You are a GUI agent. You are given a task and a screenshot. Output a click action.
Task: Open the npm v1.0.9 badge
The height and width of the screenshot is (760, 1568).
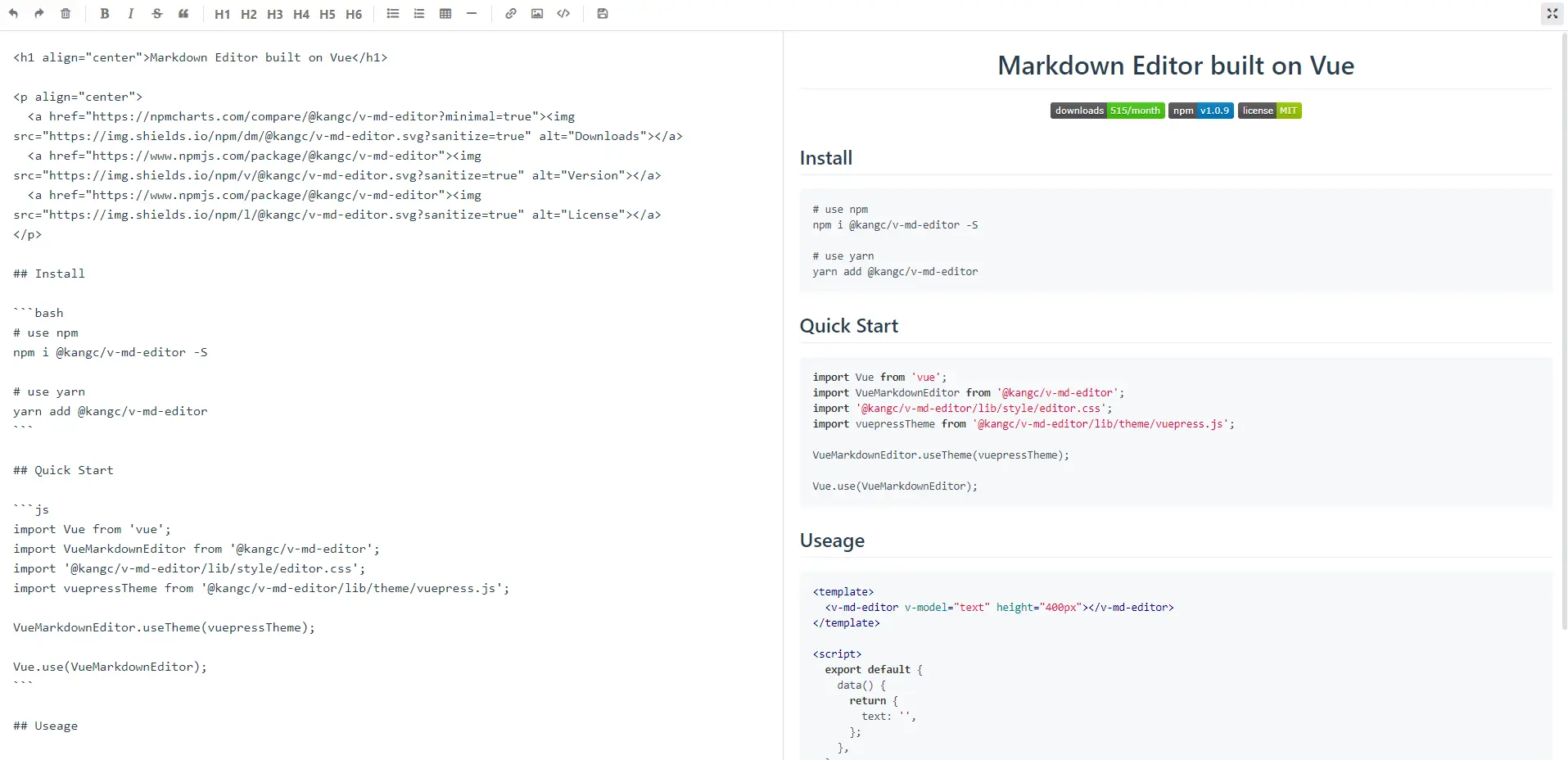coord(1201,111)
